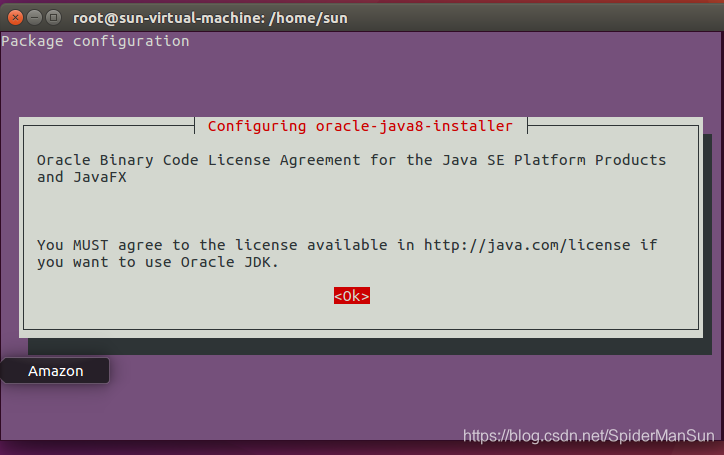
Task: Click the 'and JavaFX' text line
Action: point(82,177)
